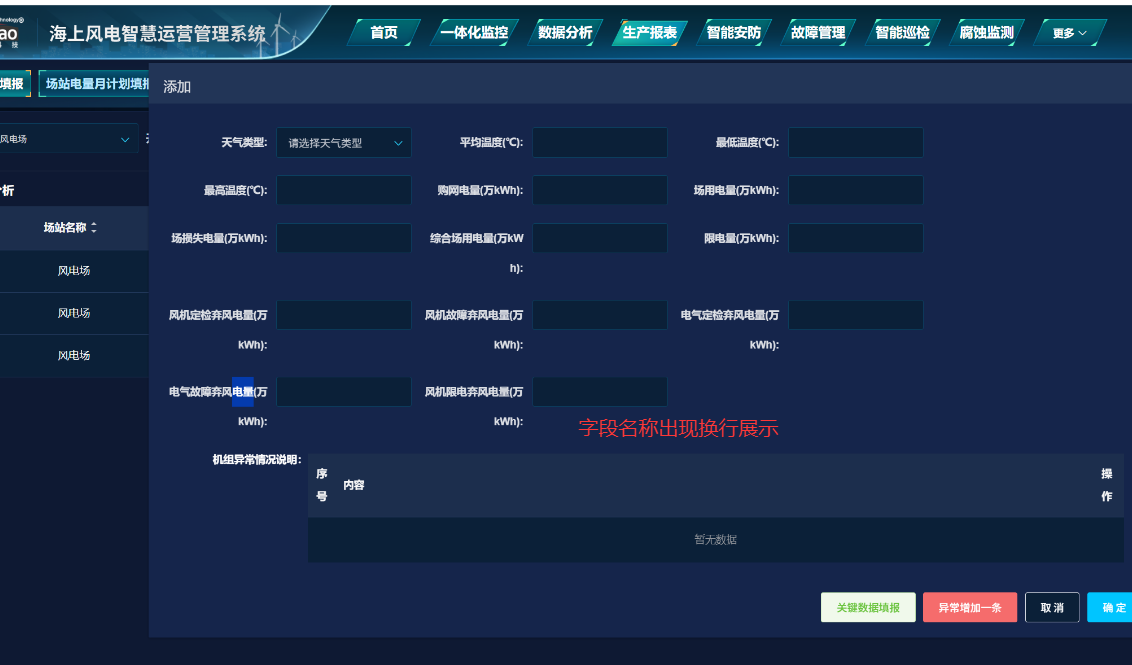The image size is (1132, 665).
Task: Open the 智能安防 tab
Action: (x=733, y=33)
